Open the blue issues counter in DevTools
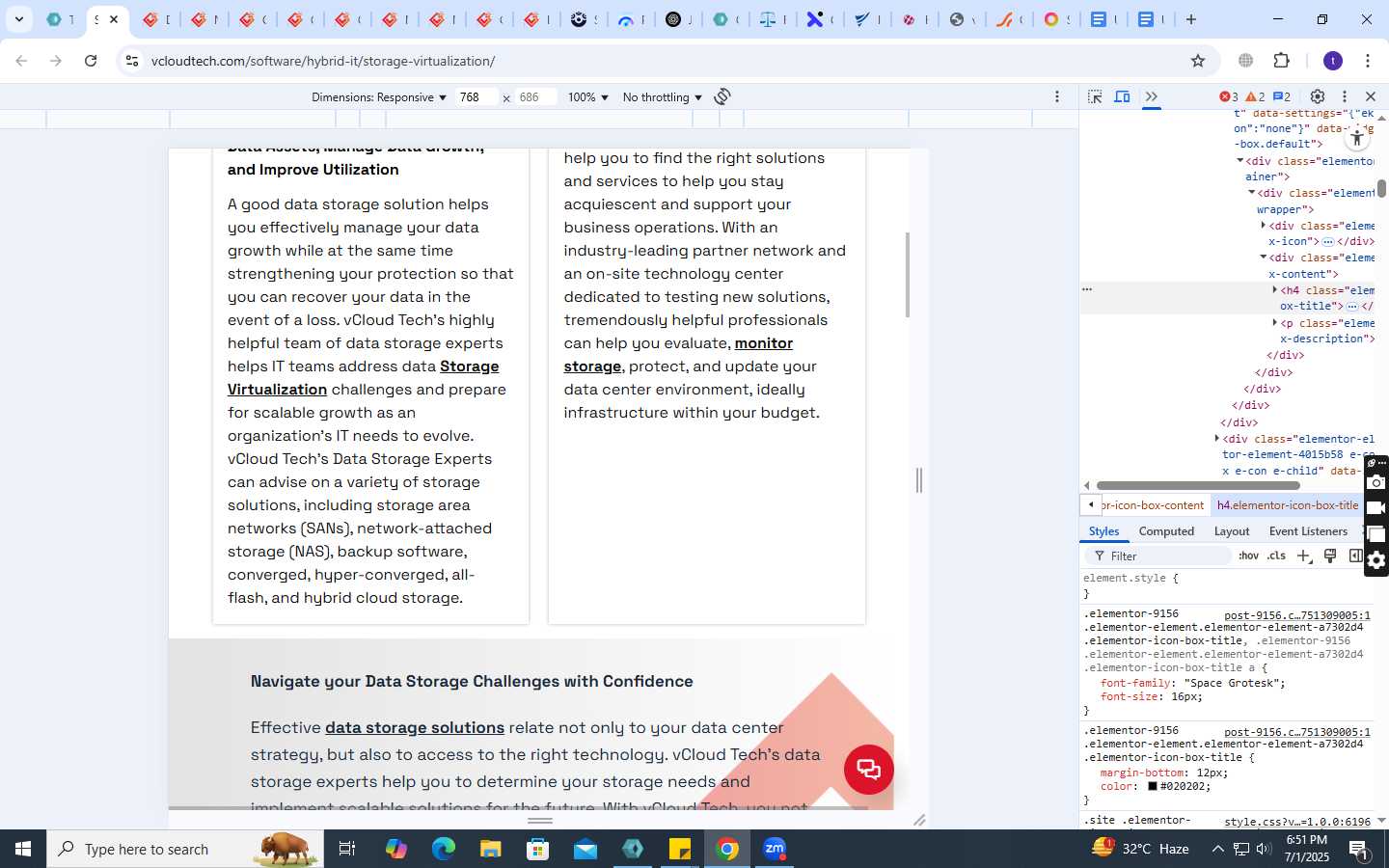 point(1282,96)
